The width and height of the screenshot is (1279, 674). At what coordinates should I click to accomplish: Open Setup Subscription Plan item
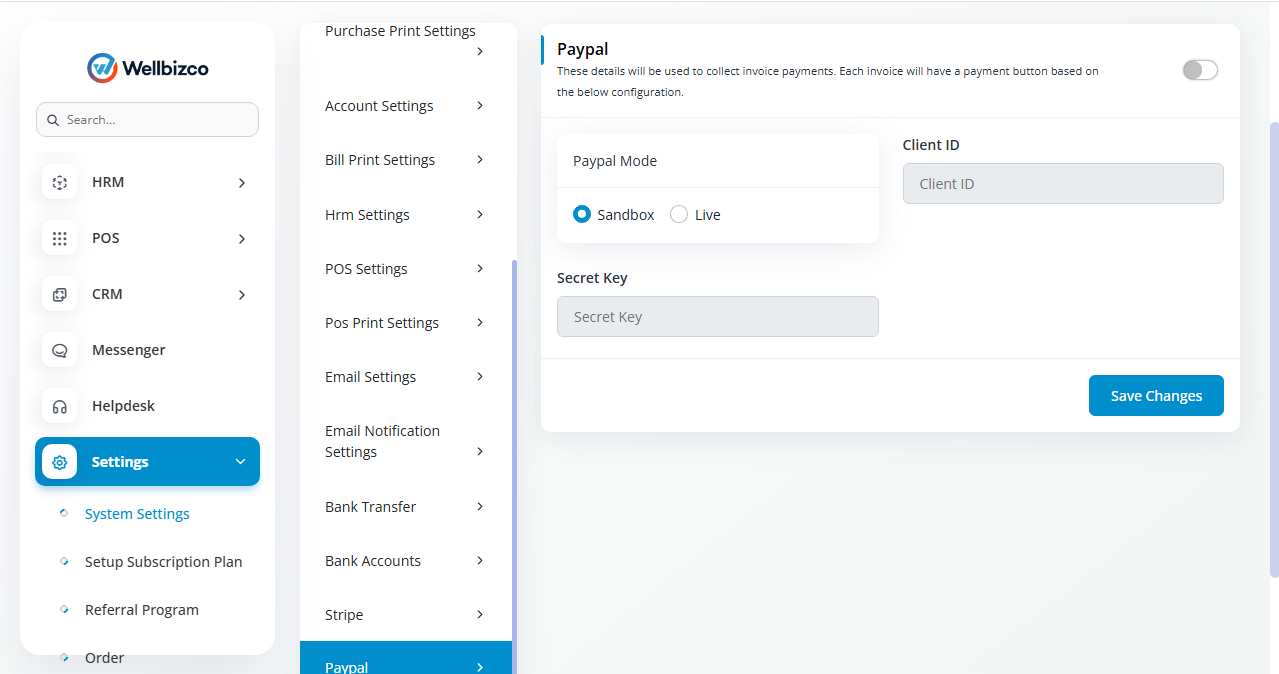point(163,562)
